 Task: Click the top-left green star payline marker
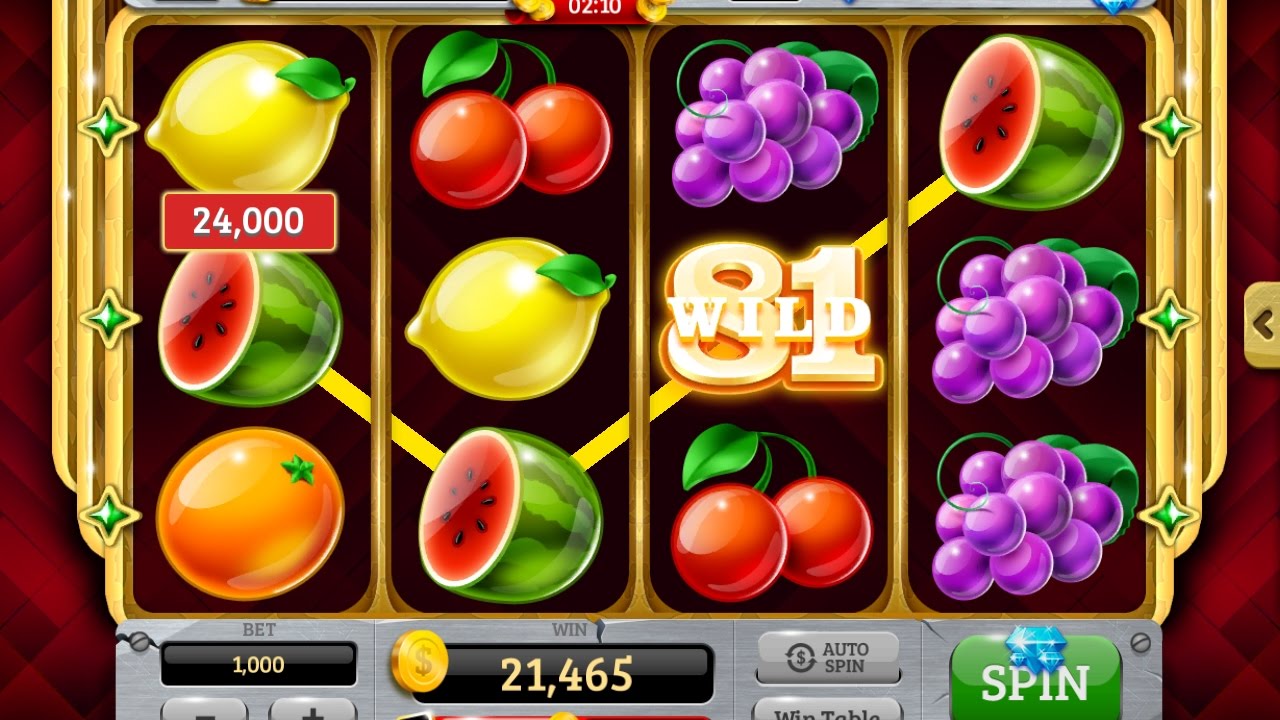pyautogui.click(x=107, y=126)
